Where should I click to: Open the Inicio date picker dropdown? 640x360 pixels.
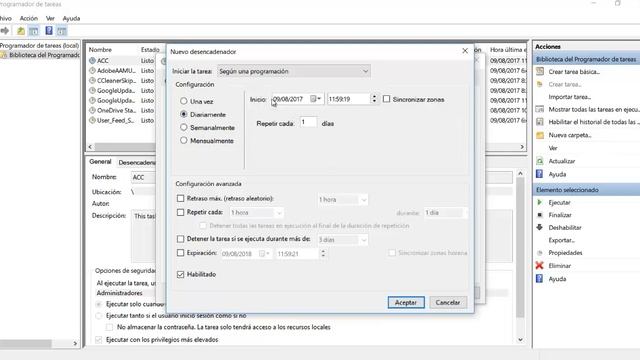point(316,99)
